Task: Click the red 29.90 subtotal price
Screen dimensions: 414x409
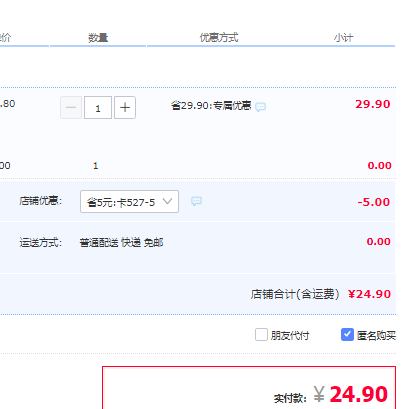Action: tap(373, 104)
